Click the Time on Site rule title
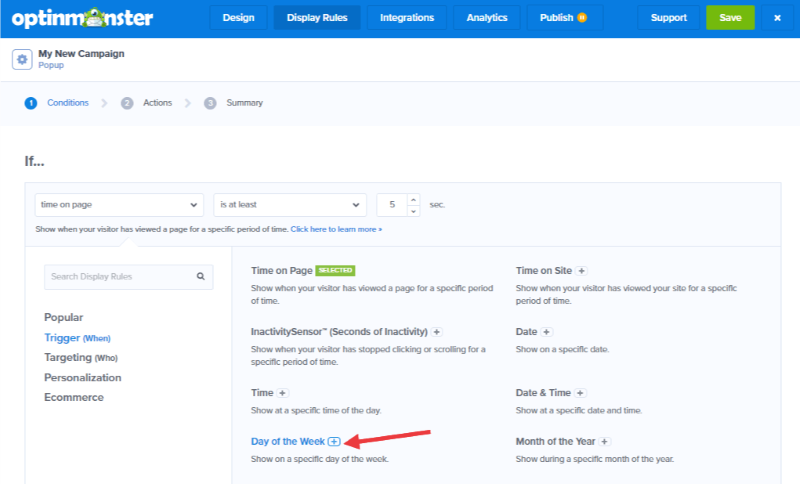This screenshot has height=484, width=800. pyautogui.click(x=543, y=271)
